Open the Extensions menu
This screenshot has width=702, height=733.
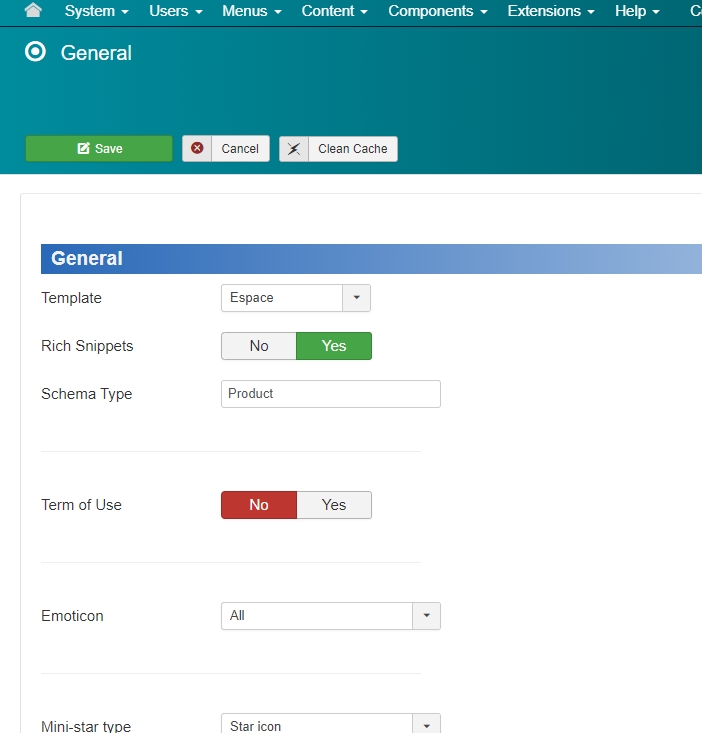551,11
